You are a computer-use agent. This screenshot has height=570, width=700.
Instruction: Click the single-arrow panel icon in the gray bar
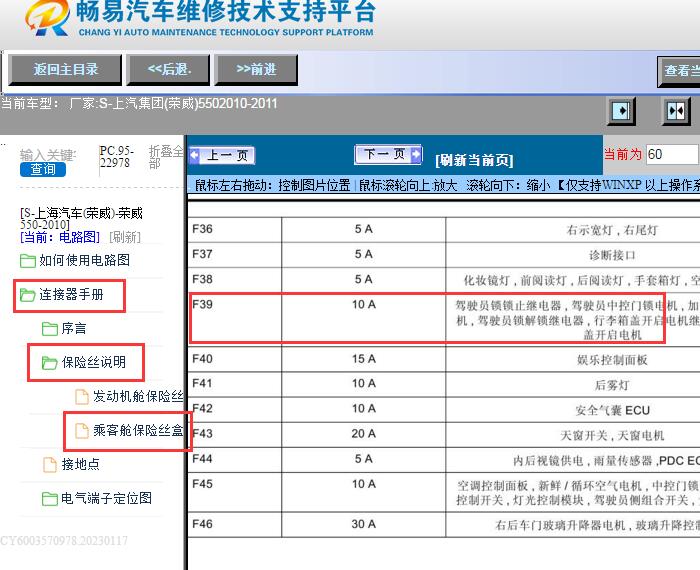coord(621,111)
